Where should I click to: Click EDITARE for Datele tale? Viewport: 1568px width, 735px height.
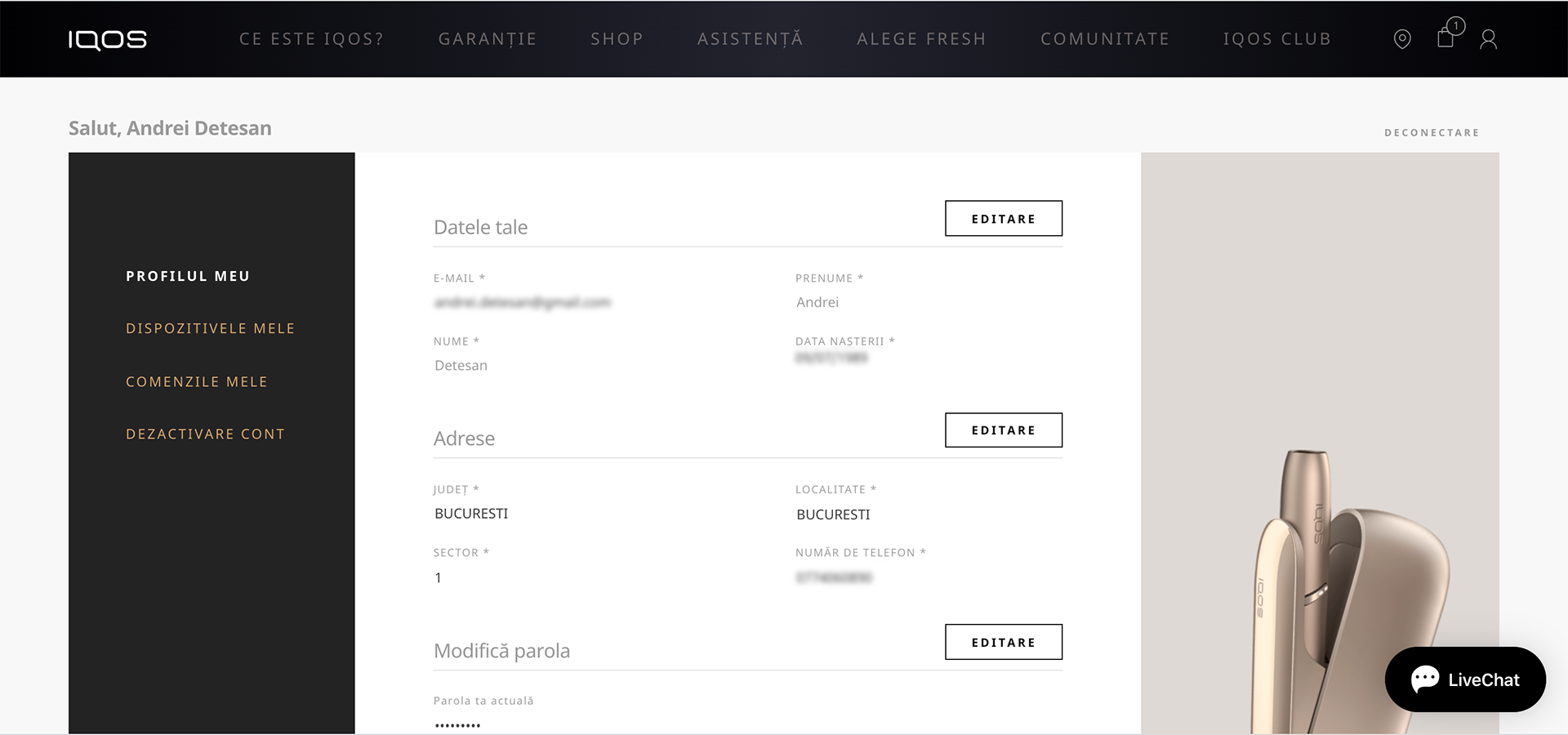[1004, 218]
